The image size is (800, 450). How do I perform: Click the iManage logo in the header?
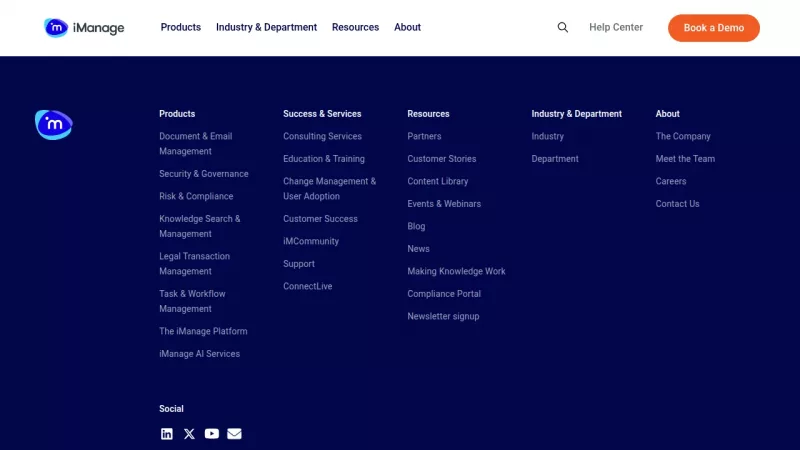click(x=84, y=28)
